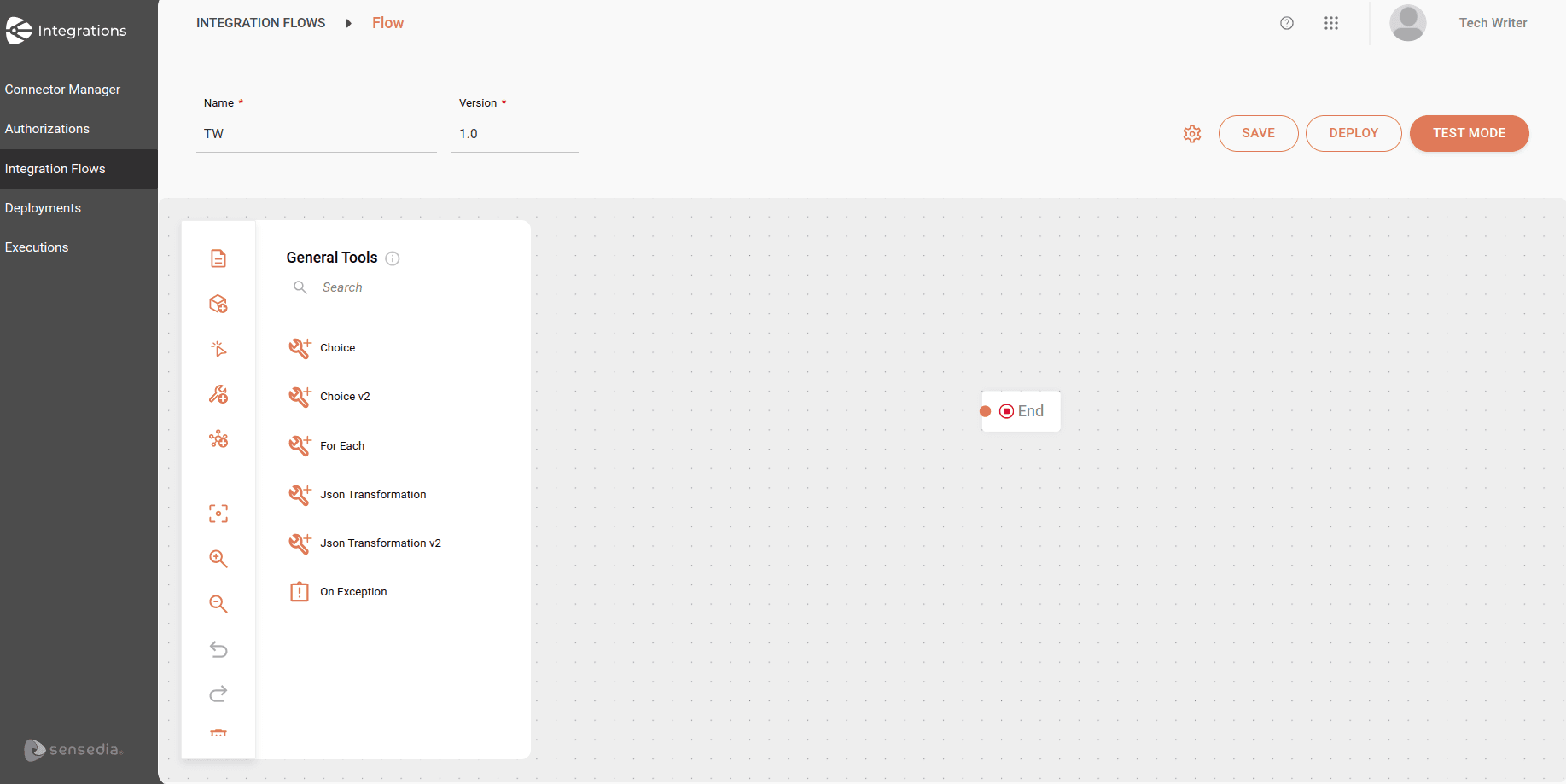Zoom in on the flow canvas

(218, 559)
